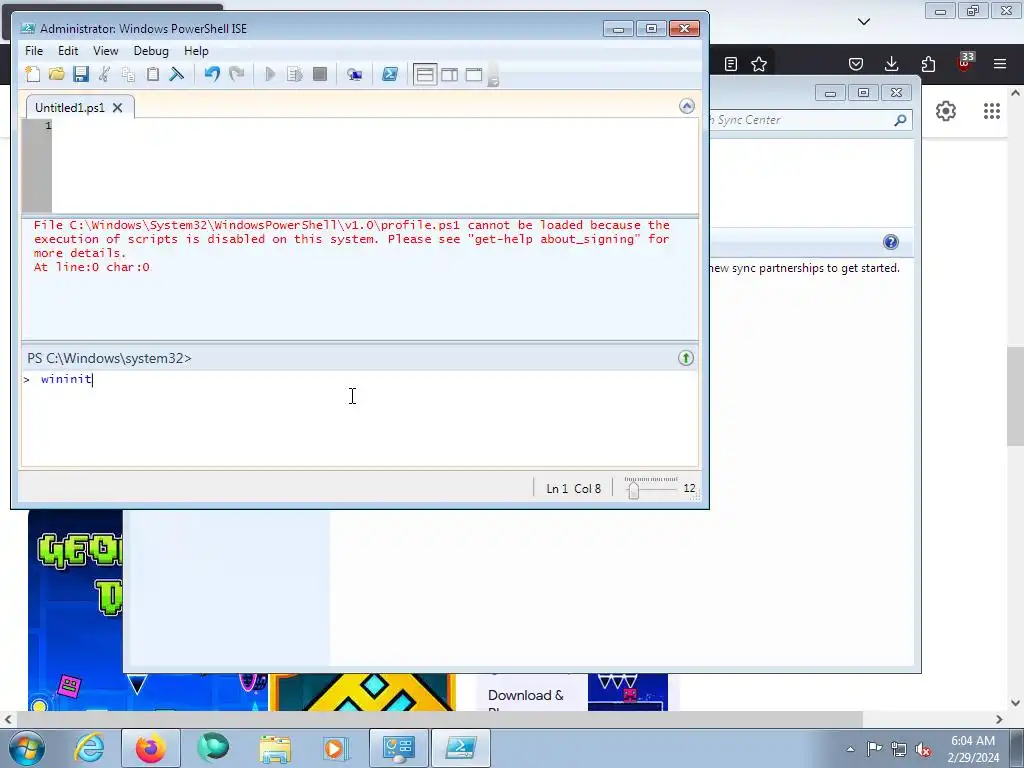Open Save to Pocket icon in Firefox
This screenshot has width=1024, height=768.
pos(856,64)
